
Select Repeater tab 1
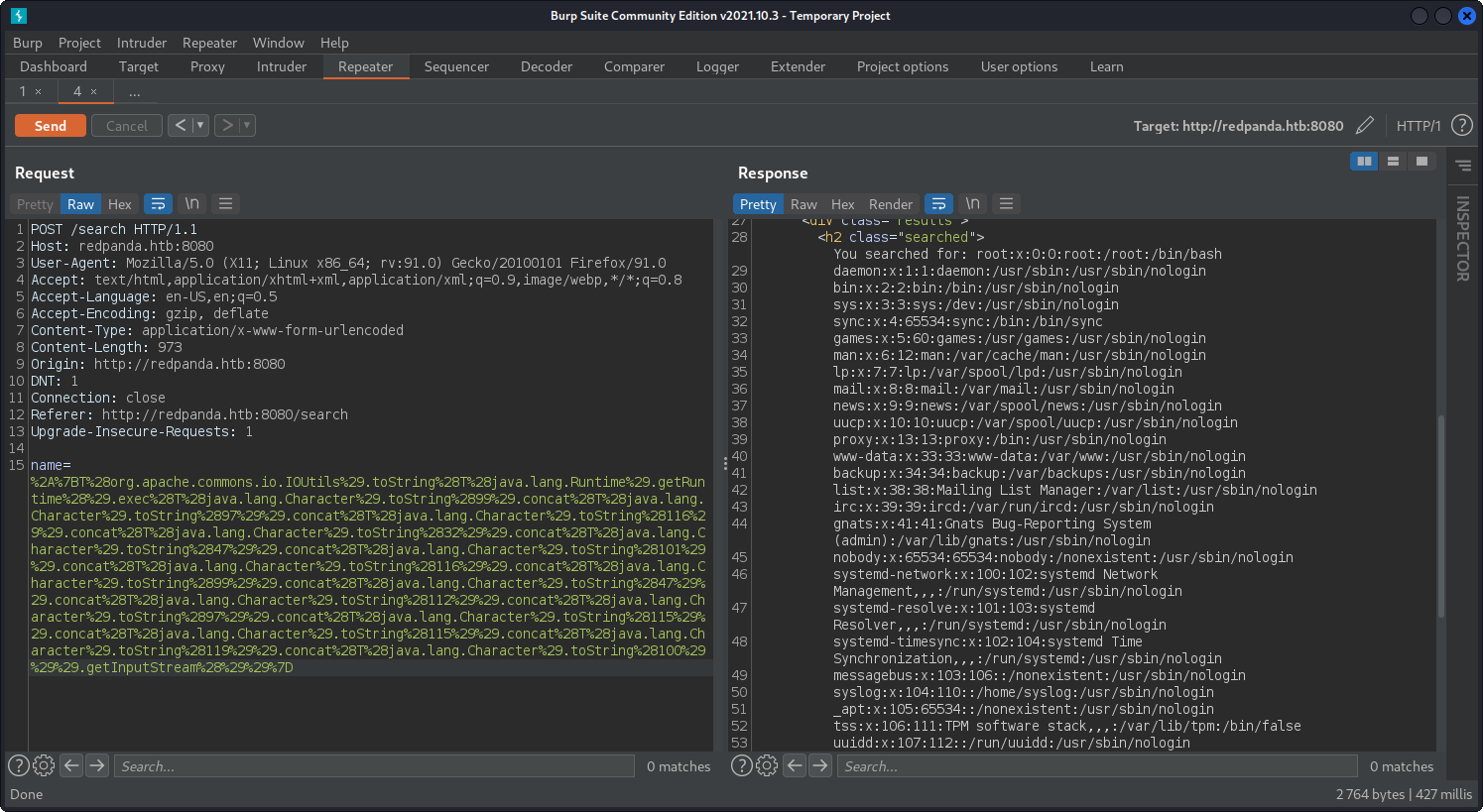point(22,91)
